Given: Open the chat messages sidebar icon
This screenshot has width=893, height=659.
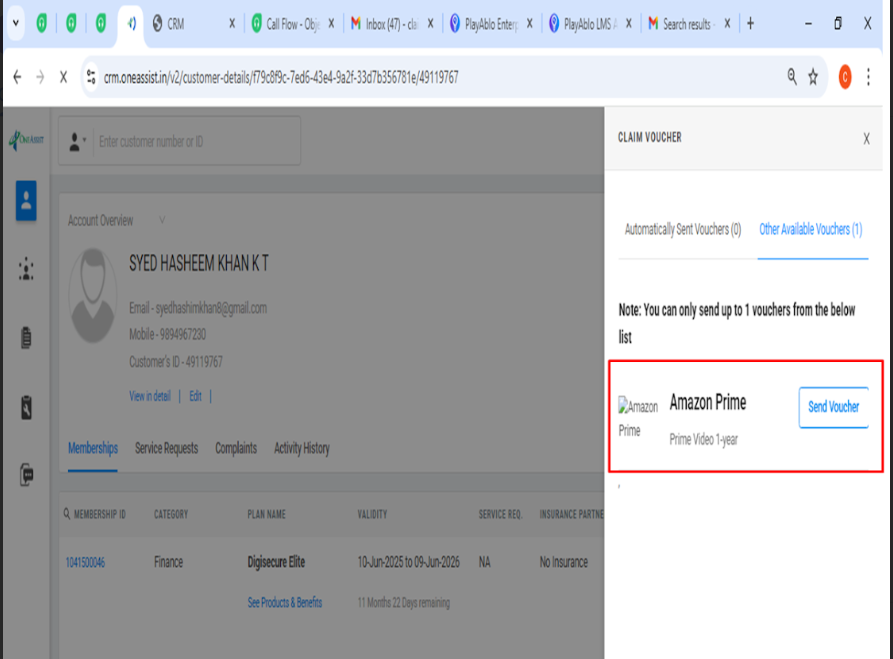Looking at the screenshot, I should pos(26,474).
